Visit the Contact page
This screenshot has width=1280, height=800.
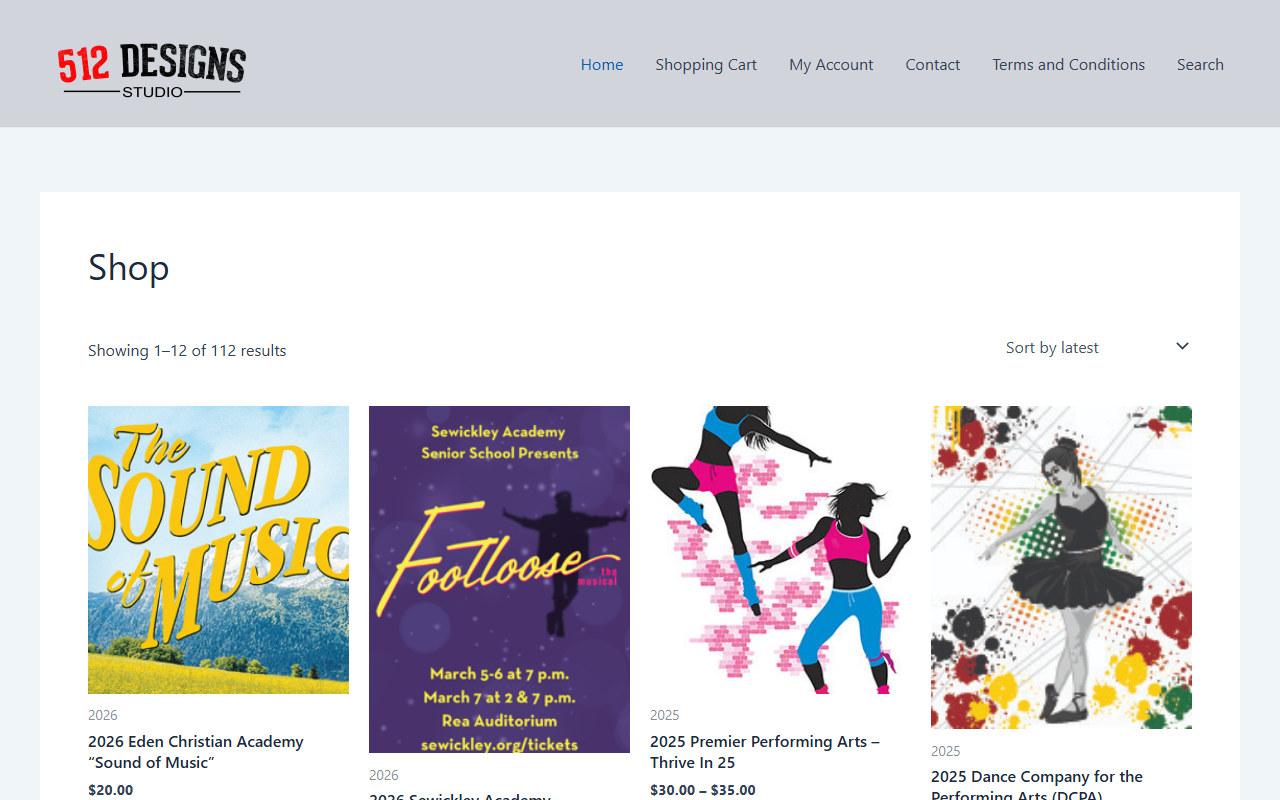pos(933,64)
